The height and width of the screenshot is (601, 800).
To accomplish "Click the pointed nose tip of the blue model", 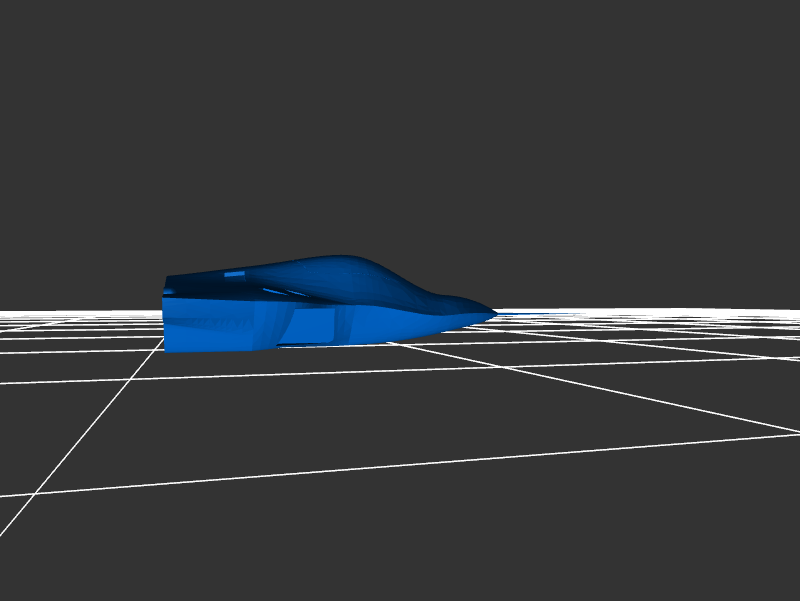I will coord(494,313).
